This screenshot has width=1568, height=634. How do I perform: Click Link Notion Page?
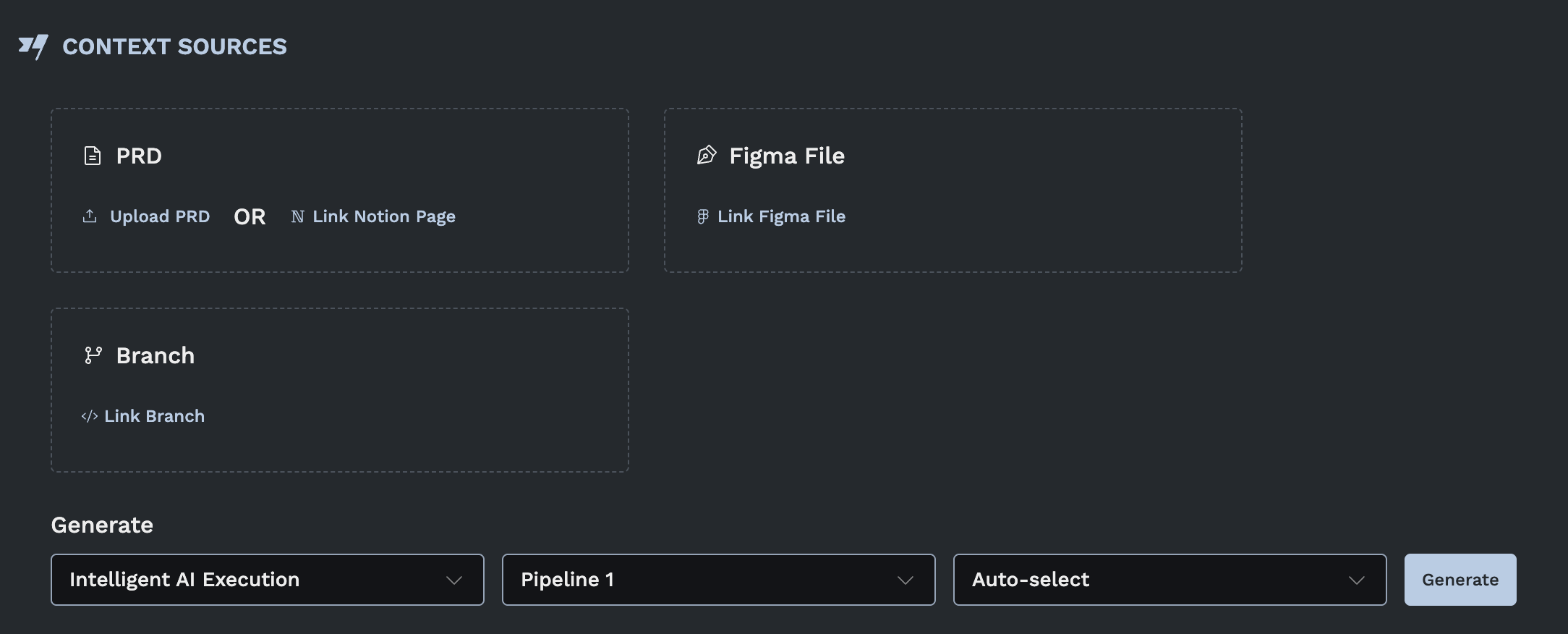[384, 216]
